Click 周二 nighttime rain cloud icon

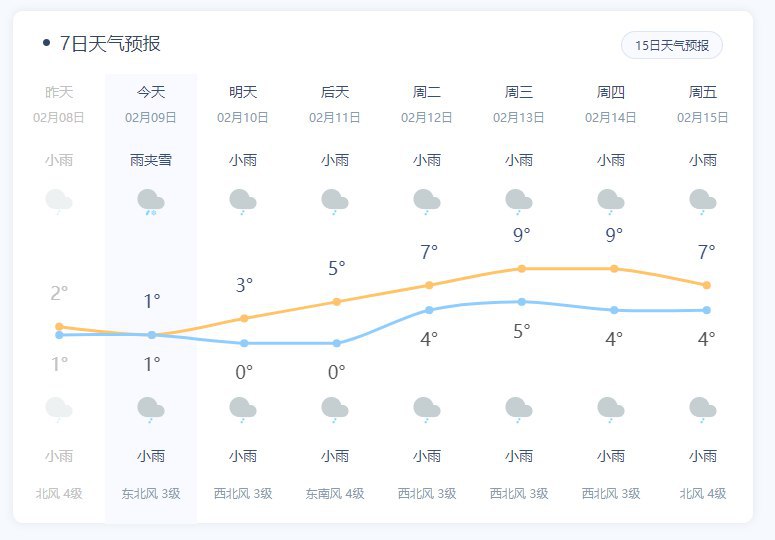click(427, 408)
